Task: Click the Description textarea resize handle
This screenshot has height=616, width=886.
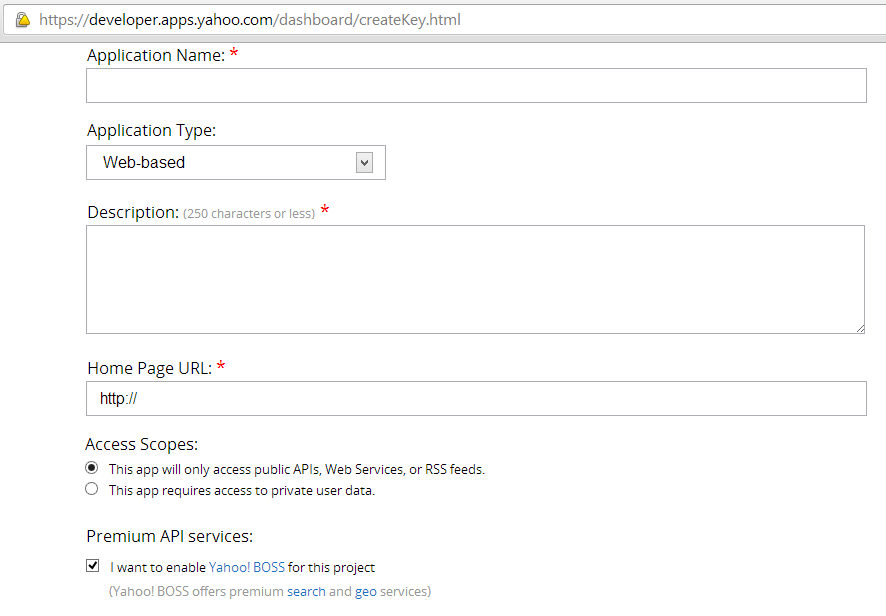Action: click(x=860, y=328)
